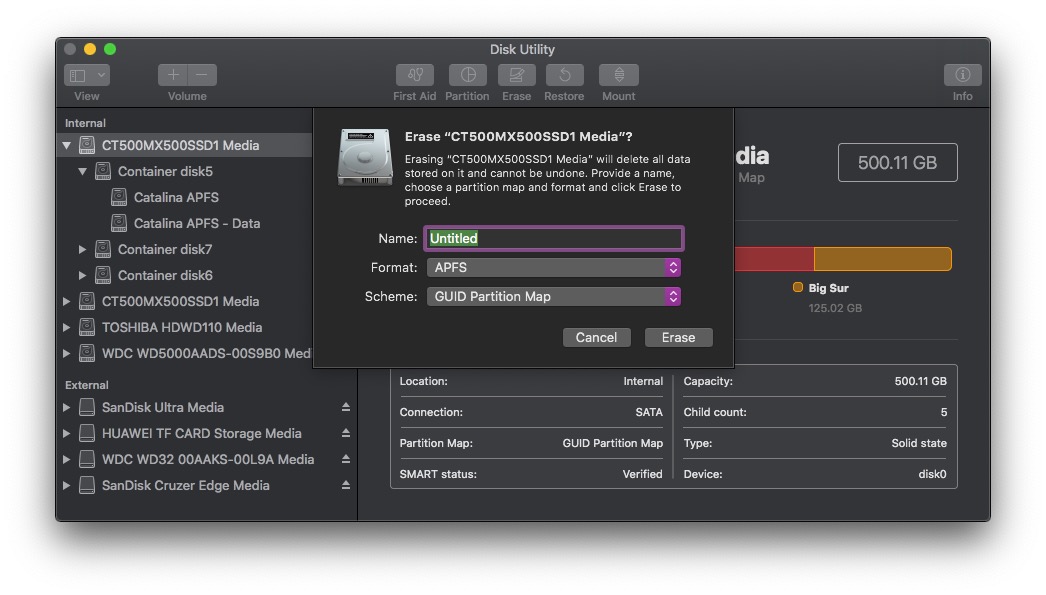Click the orange Big Sur usage bar segment
Screen dimensions: 1046x595
point(883,259)
